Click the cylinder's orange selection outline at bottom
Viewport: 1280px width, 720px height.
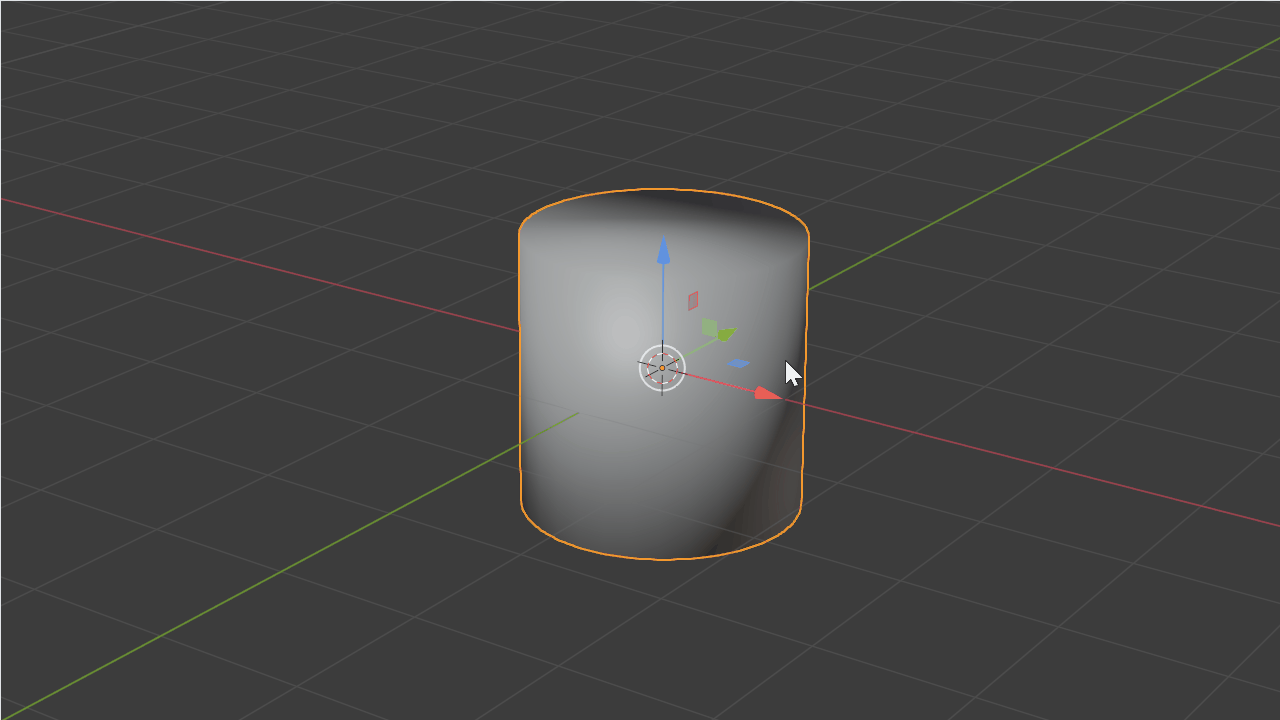click(x=662, y=559)
